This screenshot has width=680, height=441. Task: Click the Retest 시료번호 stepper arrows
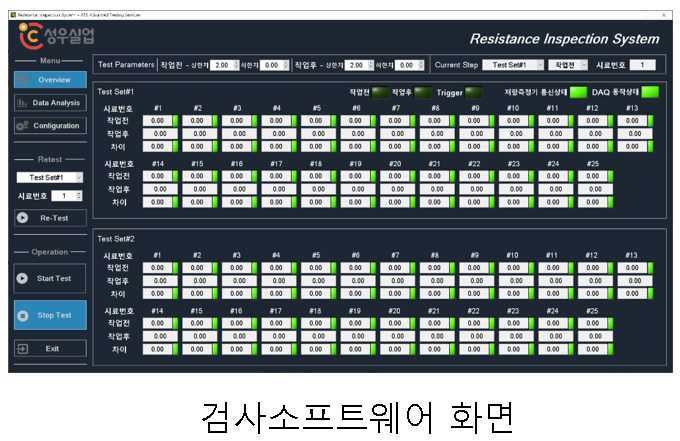79,196
